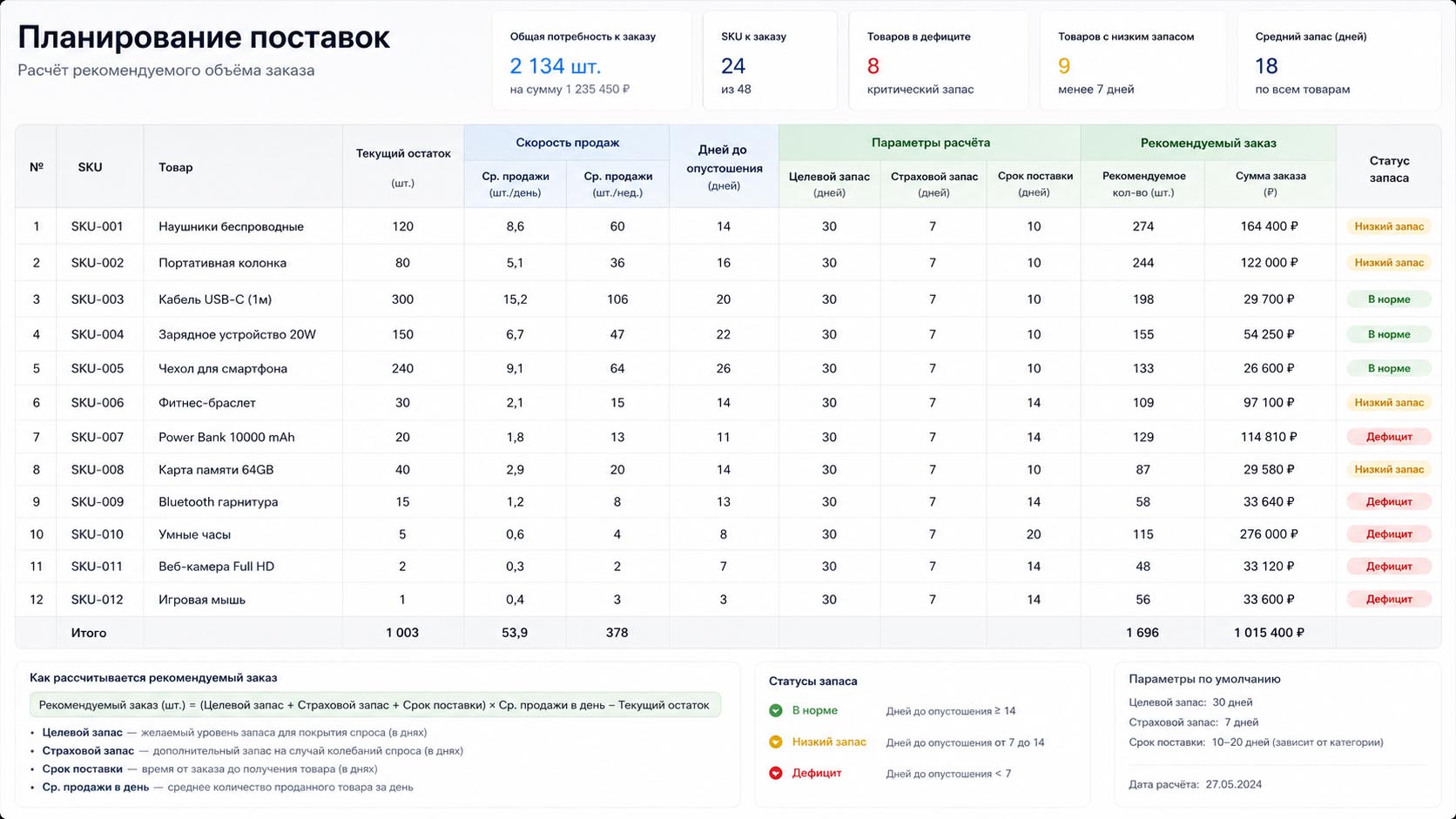Click product Чехол для смартфона

click(223, 368)
